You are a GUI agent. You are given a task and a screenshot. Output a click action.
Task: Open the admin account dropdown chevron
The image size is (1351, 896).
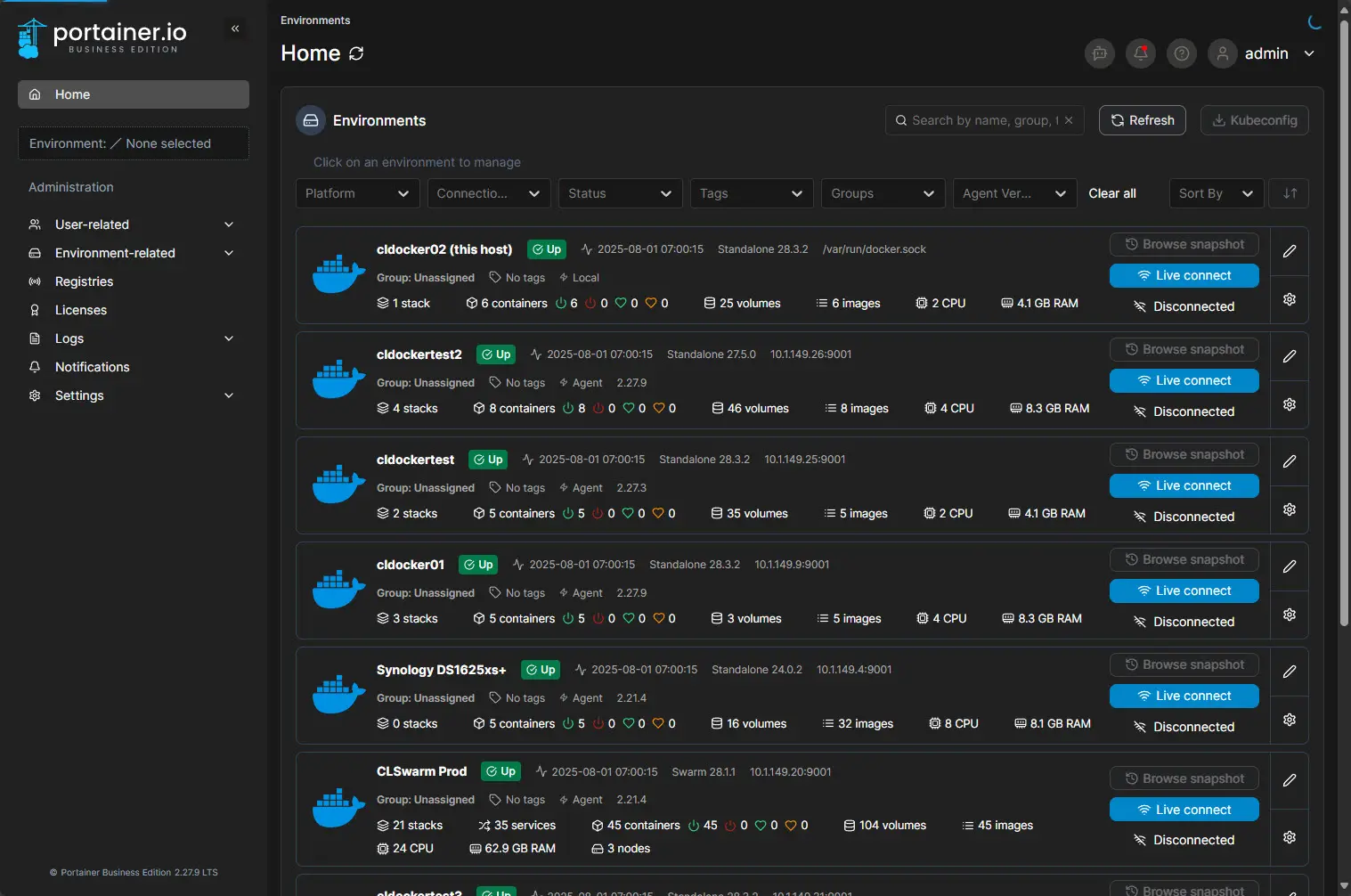[x=1309, y=53]
